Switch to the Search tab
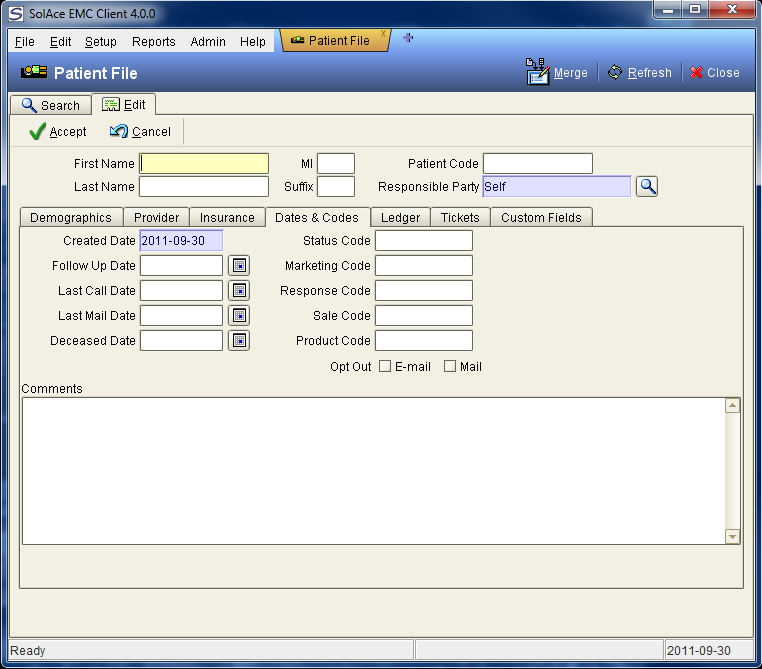This screenshot has height=669, width=762. (51, 105)
